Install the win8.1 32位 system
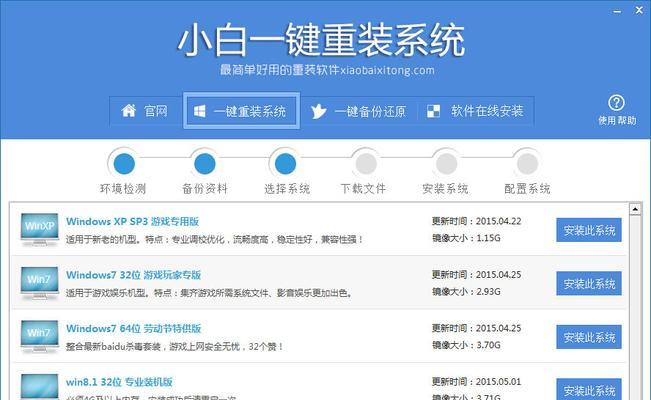The height and width of the screenshot is (400, 651). [x=589, y=389]
